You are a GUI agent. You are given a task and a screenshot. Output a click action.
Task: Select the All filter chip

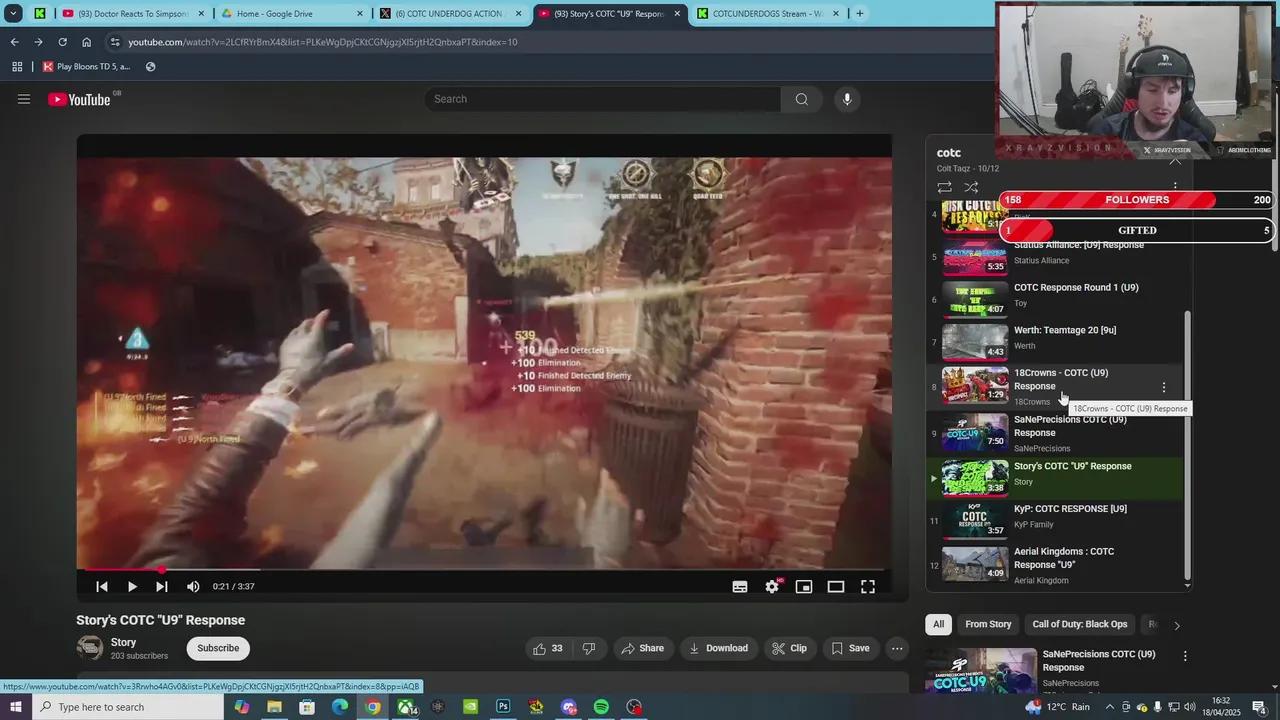[938, 624]
